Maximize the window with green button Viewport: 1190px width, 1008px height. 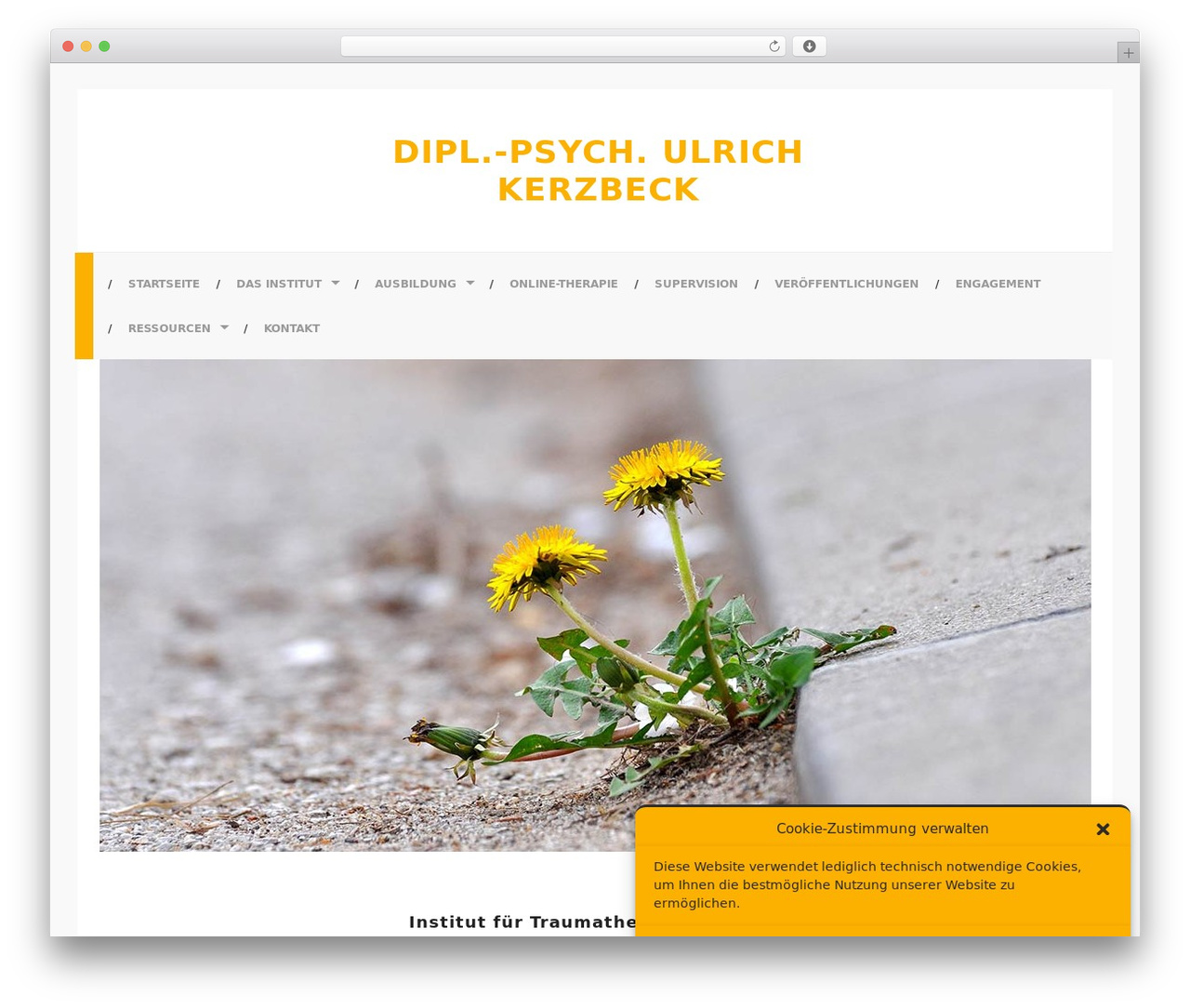[104, 46]
